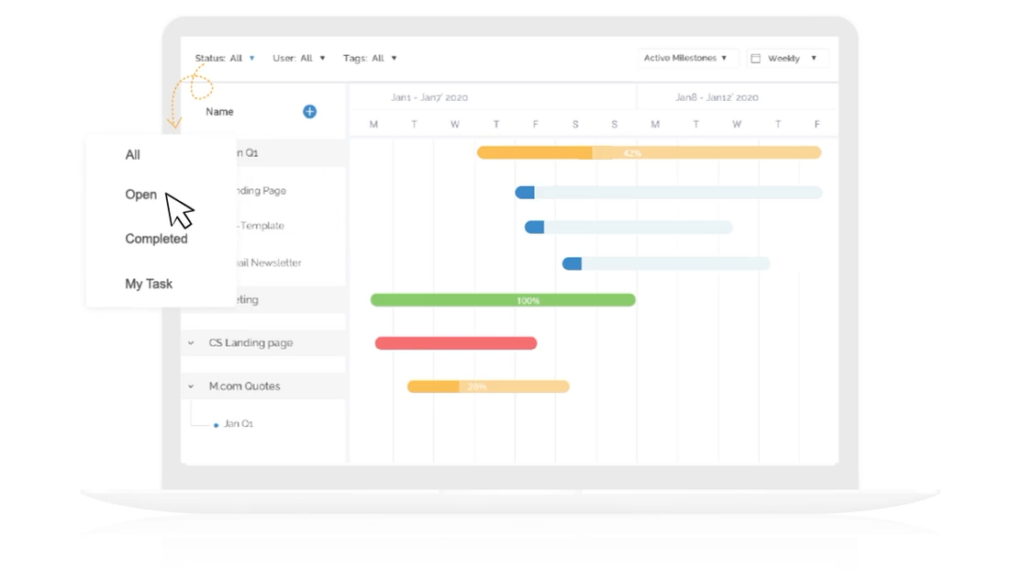
Task: Open the User filter dropdown
Action: pos(298,58)
